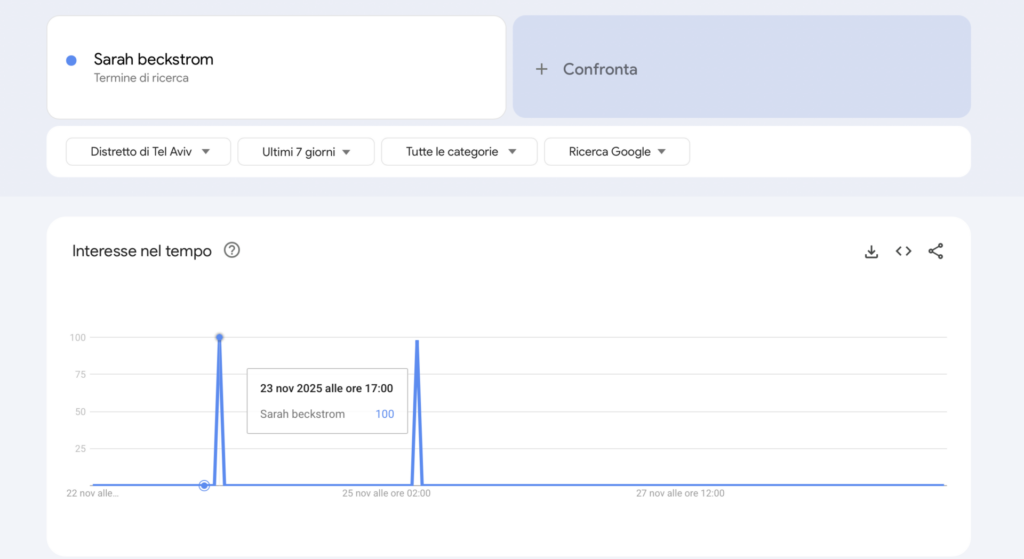Click the tooltip date 23 nov 2025
The image size is (1024, 559).
click(326, 389)
